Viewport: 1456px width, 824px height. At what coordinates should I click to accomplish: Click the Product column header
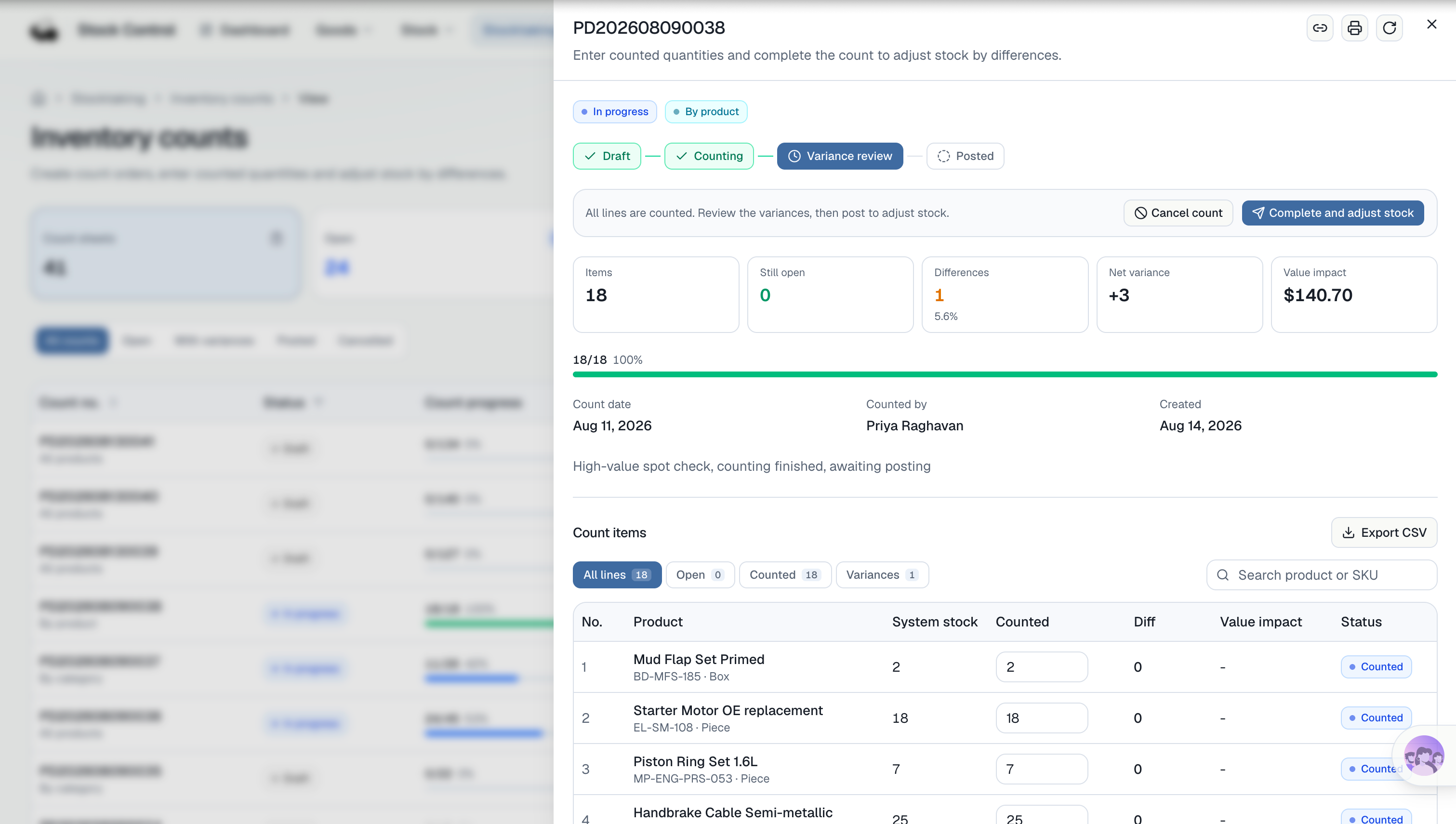tap(658, 622)
